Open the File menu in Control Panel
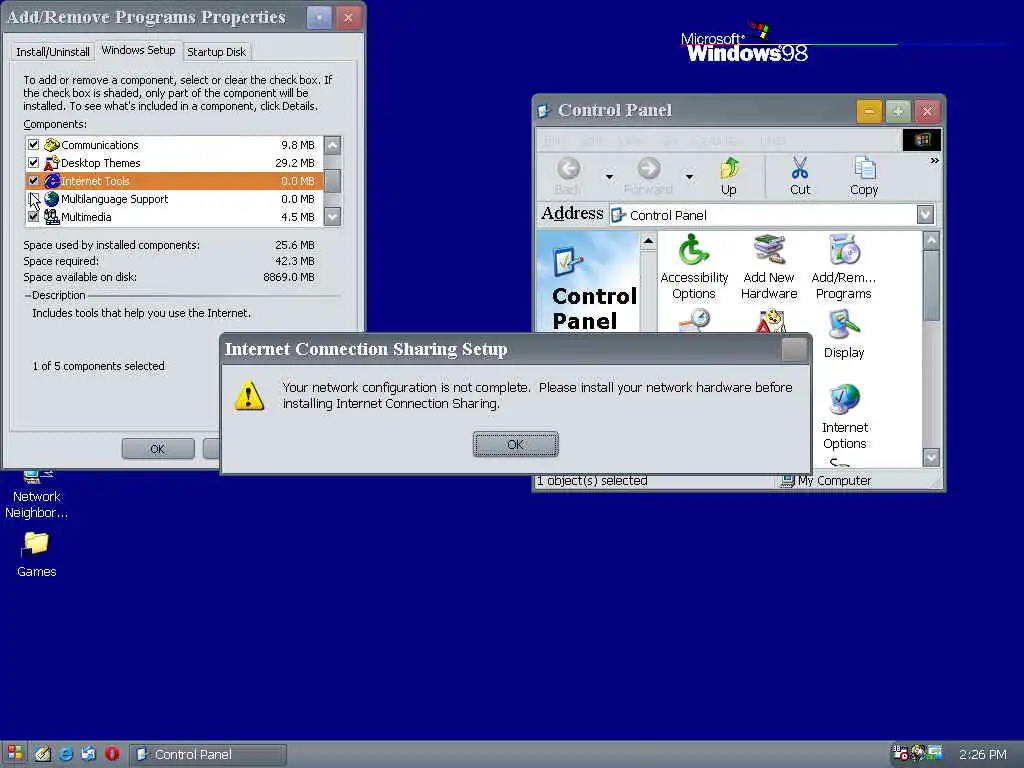1024x768 pixels. (x=552, y=140)
